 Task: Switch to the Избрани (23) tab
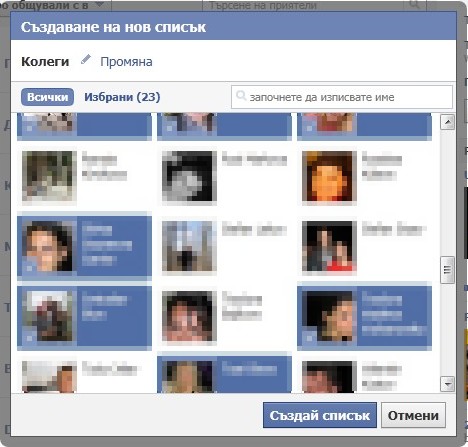pyautogui.click(x=122, y=97)
